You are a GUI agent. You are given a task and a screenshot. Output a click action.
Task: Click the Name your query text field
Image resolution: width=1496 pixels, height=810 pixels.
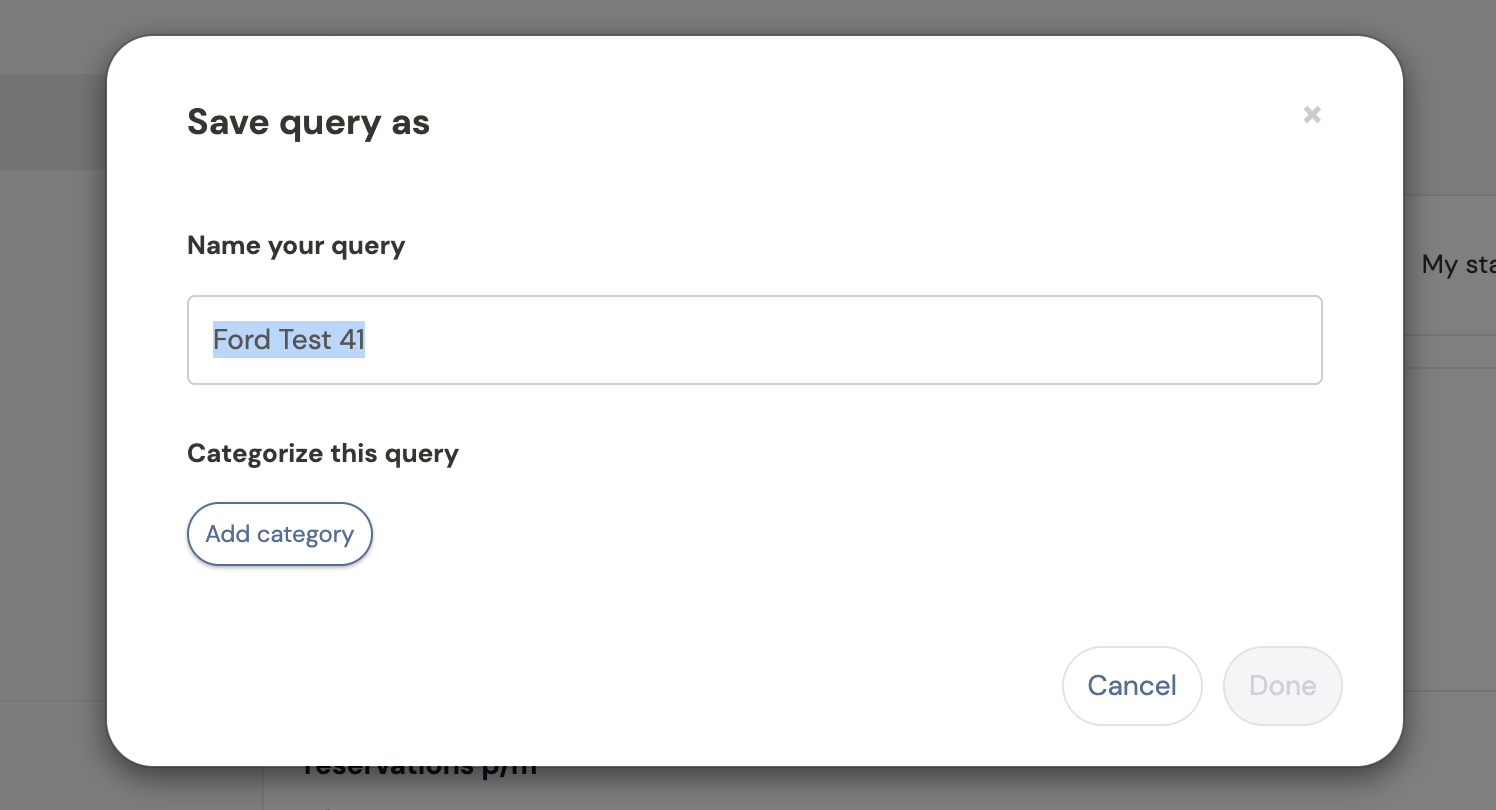(x=755, y=340)
